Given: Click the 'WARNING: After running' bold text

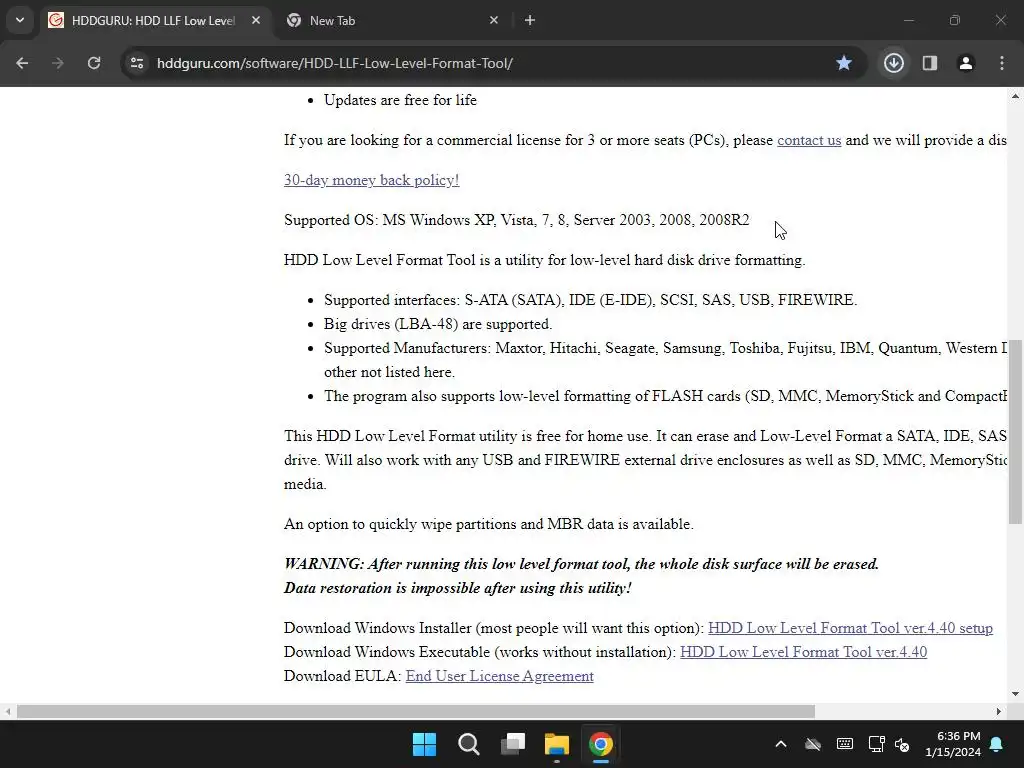Looking at the screenshot, I should tap(581, 564).
